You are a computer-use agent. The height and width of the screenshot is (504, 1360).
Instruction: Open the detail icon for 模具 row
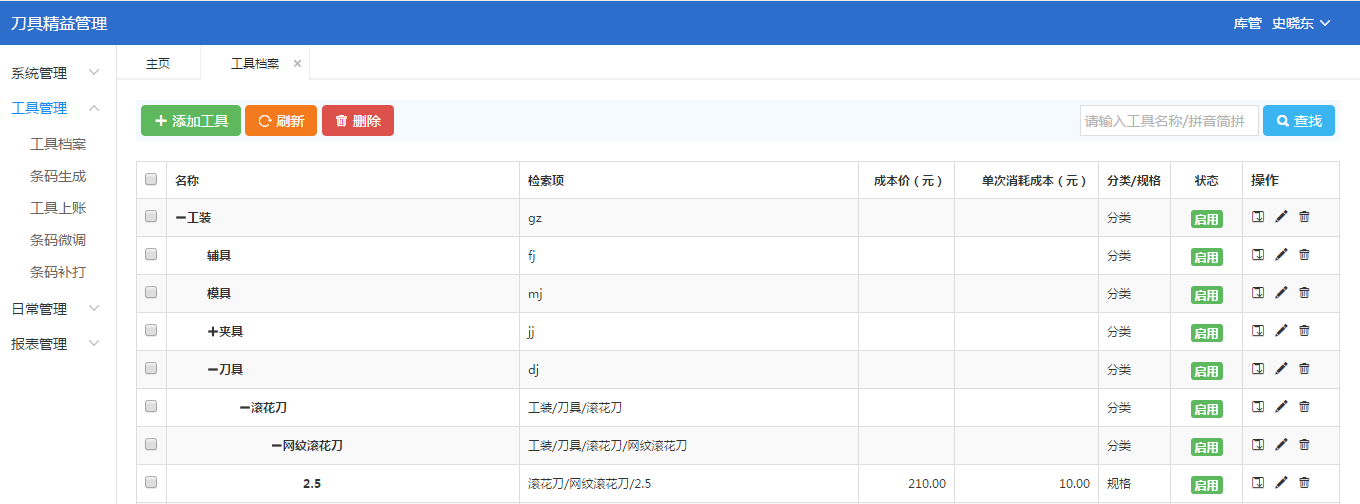(1258, 293)
